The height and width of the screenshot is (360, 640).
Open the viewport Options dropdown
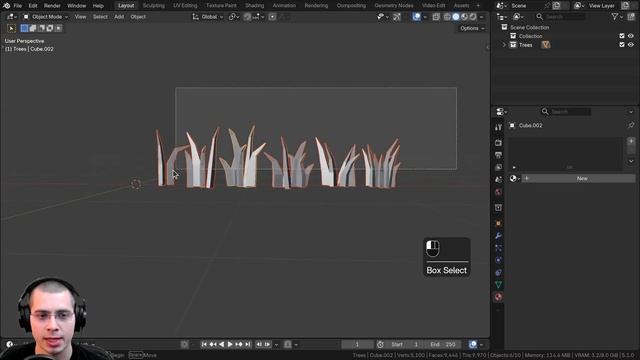tap(472, 28)
